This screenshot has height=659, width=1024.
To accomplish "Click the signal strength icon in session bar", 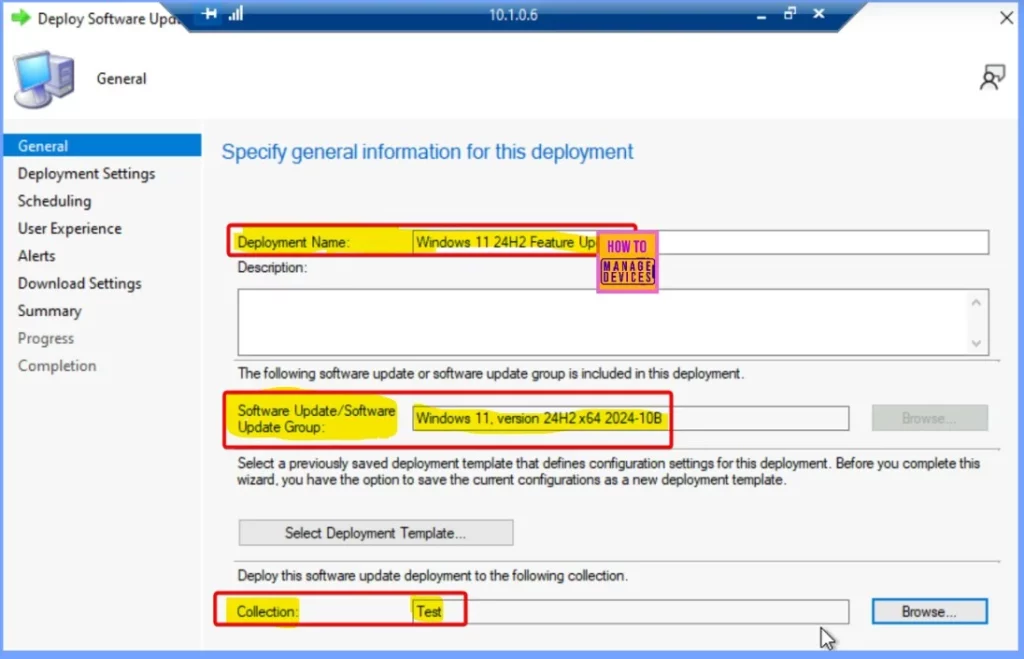I will click(x=236, y=14).
